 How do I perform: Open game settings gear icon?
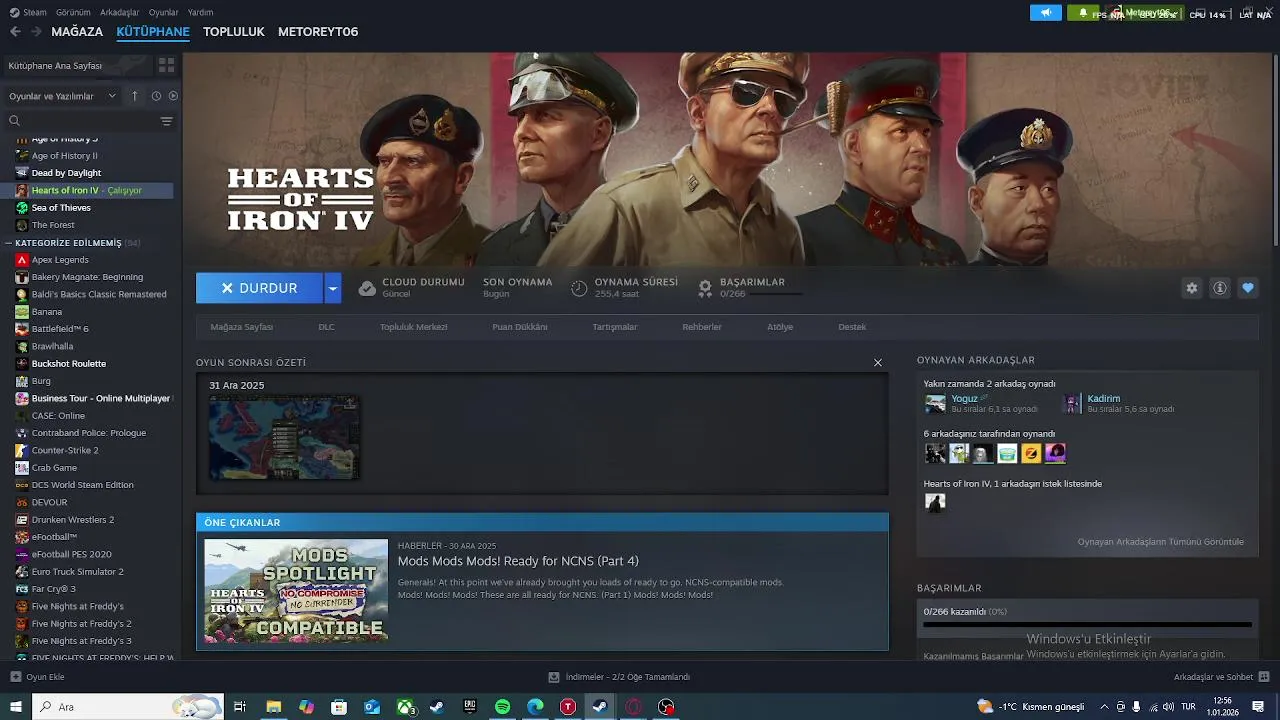coord(1191,288)
